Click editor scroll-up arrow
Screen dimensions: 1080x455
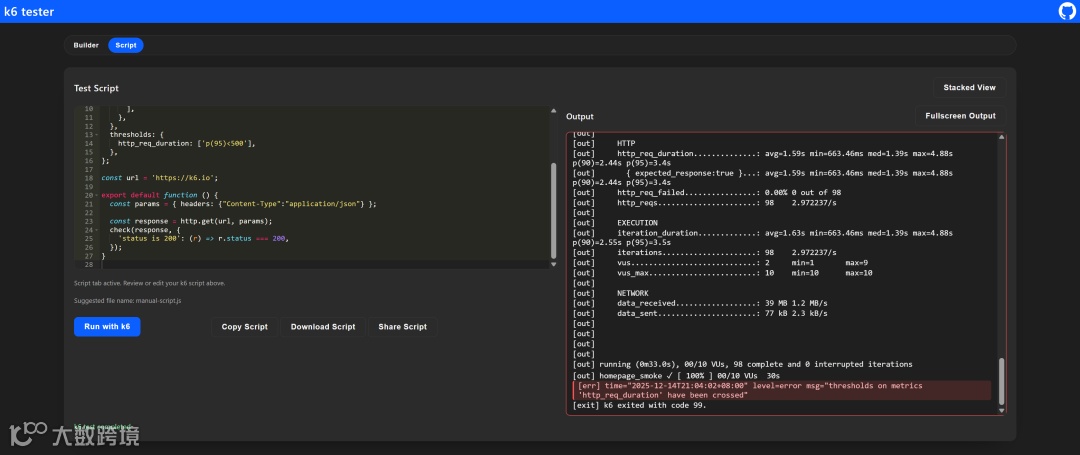coord(553,111)
